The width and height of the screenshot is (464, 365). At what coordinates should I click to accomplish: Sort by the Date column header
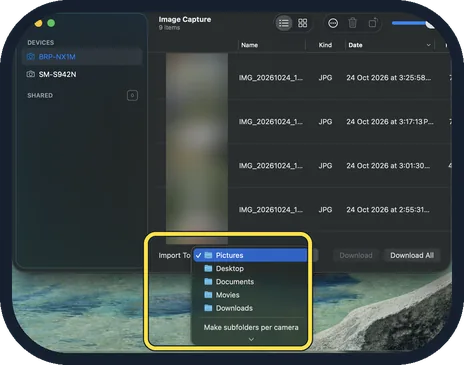[355, 45]
